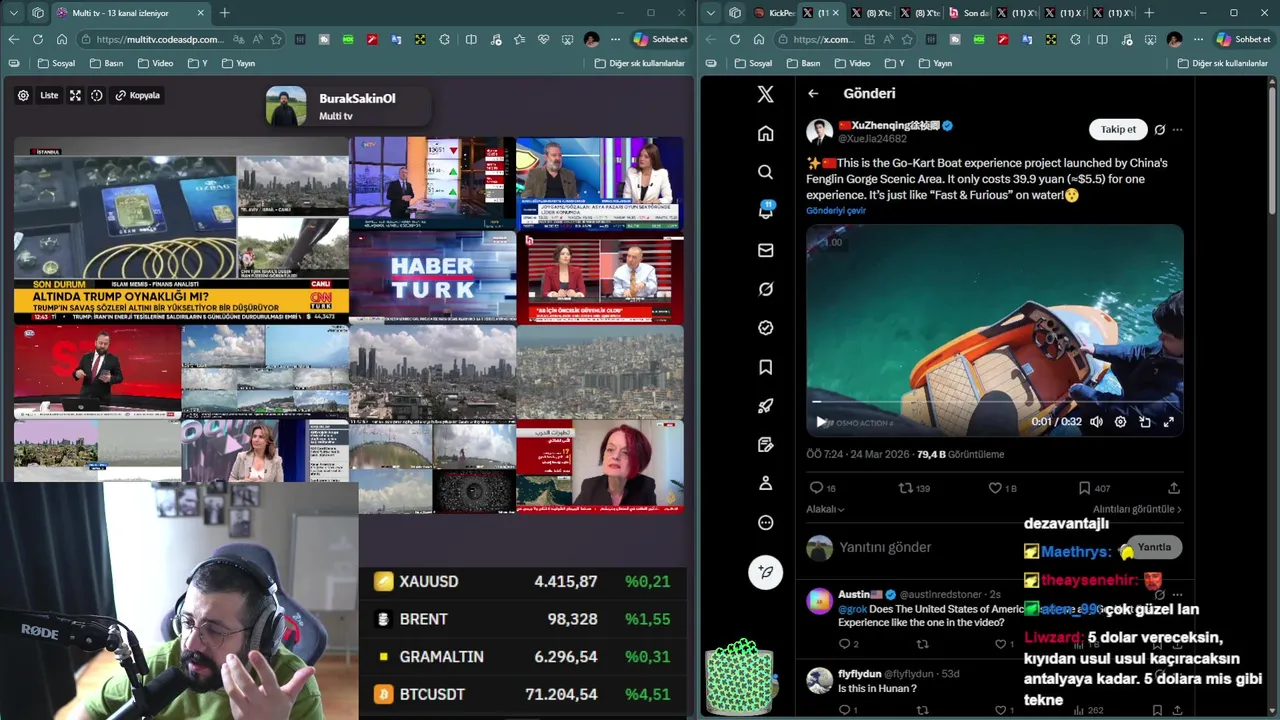Select the Haber Türk channel thumbnail

point(432,278)
